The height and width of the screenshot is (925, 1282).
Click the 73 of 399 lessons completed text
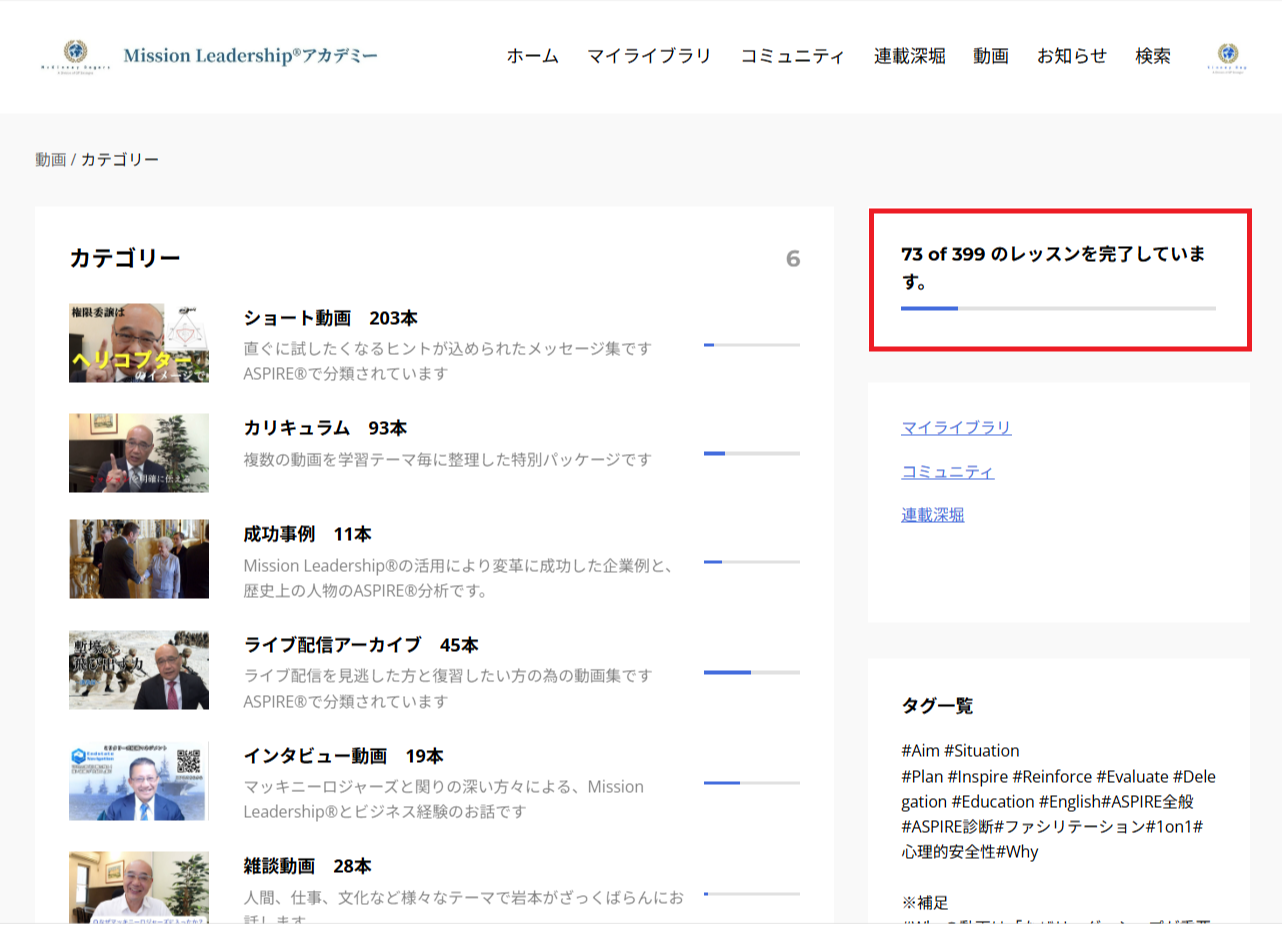(x=1053, y=268)
